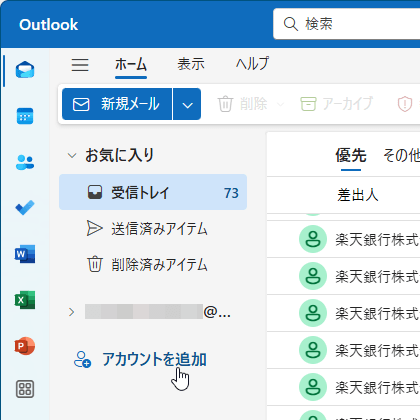Click the inbox unread count 73
This screenshot has height=420, width=420.
(231, 193)
